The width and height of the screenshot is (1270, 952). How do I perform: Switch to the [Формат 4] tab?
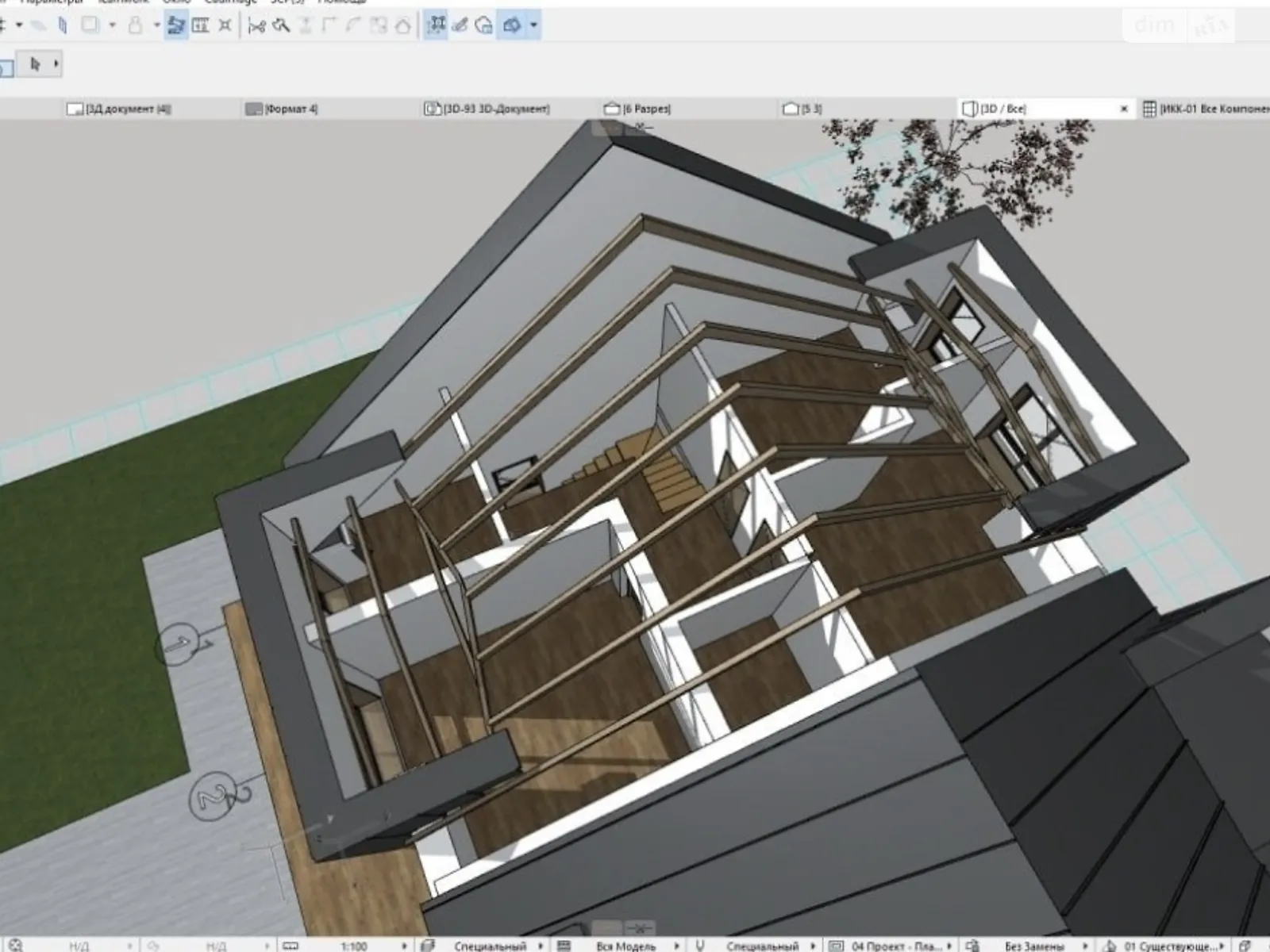(x=283, y=109)
